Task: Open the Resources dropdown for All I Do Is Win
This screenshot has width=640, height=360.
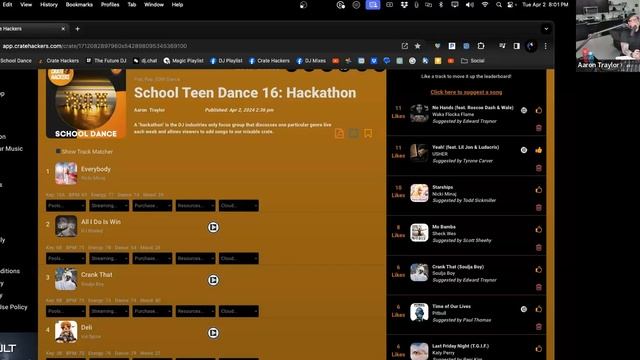Action: point(196,258)
